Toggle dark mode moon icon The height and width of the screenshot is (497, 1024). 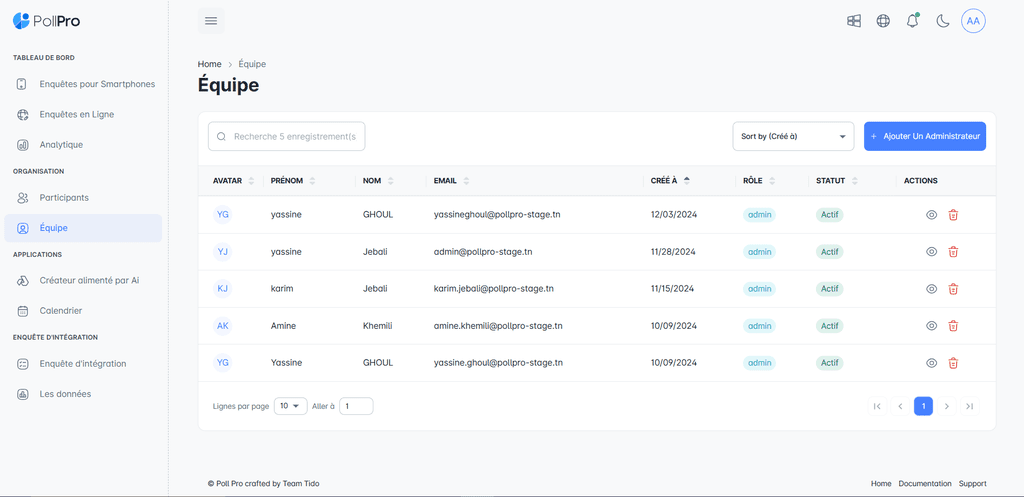[x=942, y=21]
